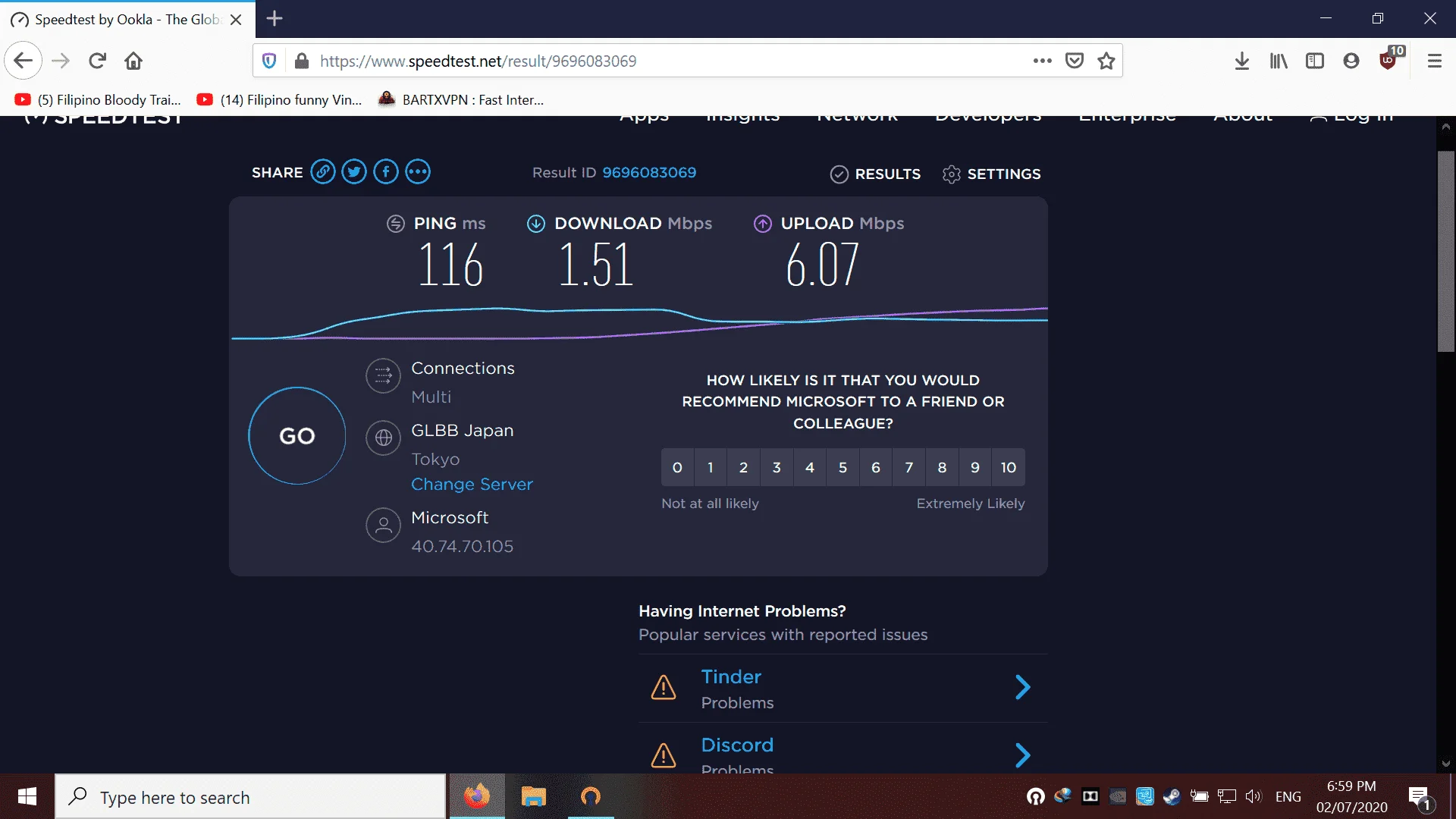Open Result ID 9696083069 link
This screenshot has width=1456, height=819.
(x=649, y=173)
